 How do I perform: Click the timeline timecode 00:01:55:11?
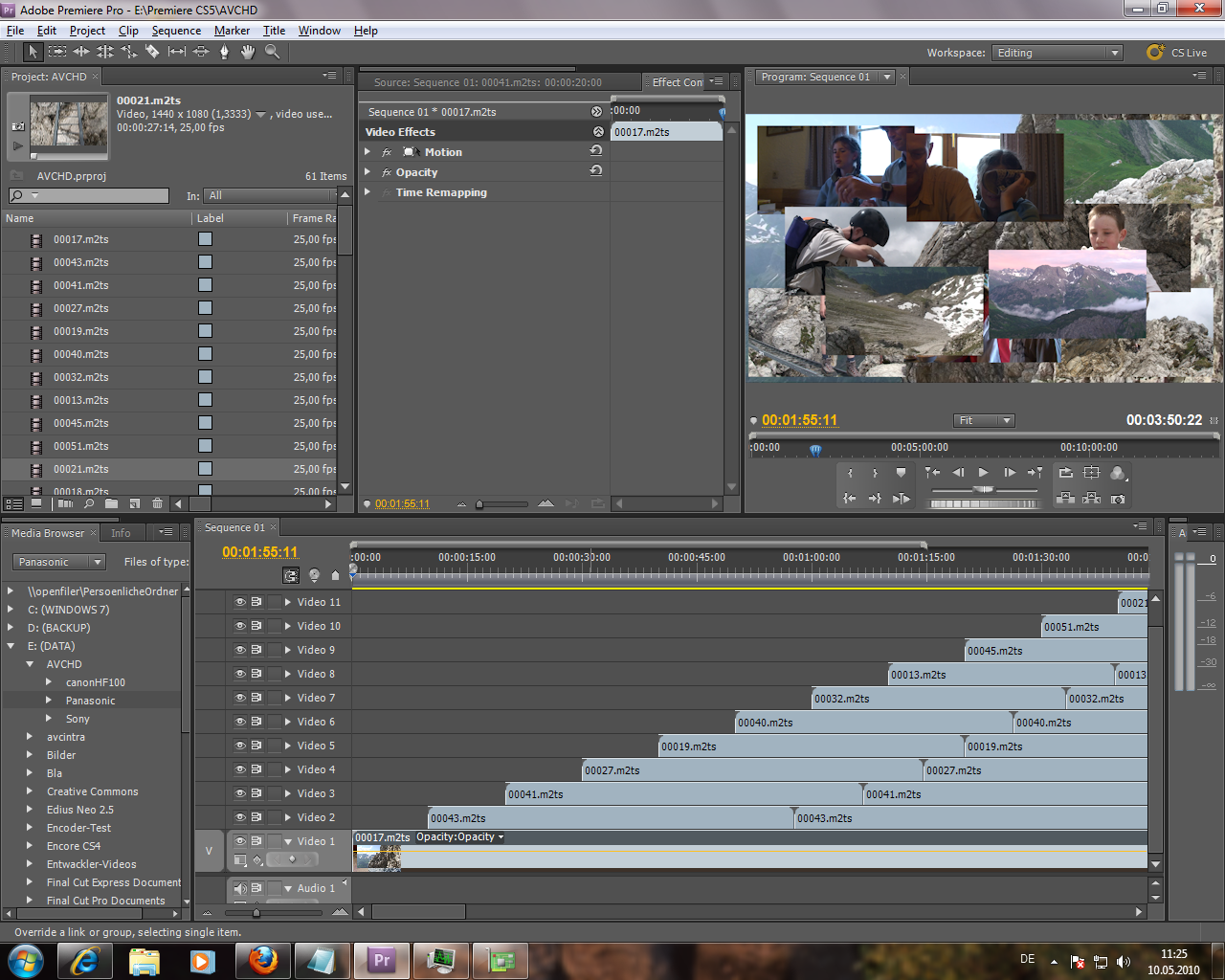point(259,552)
